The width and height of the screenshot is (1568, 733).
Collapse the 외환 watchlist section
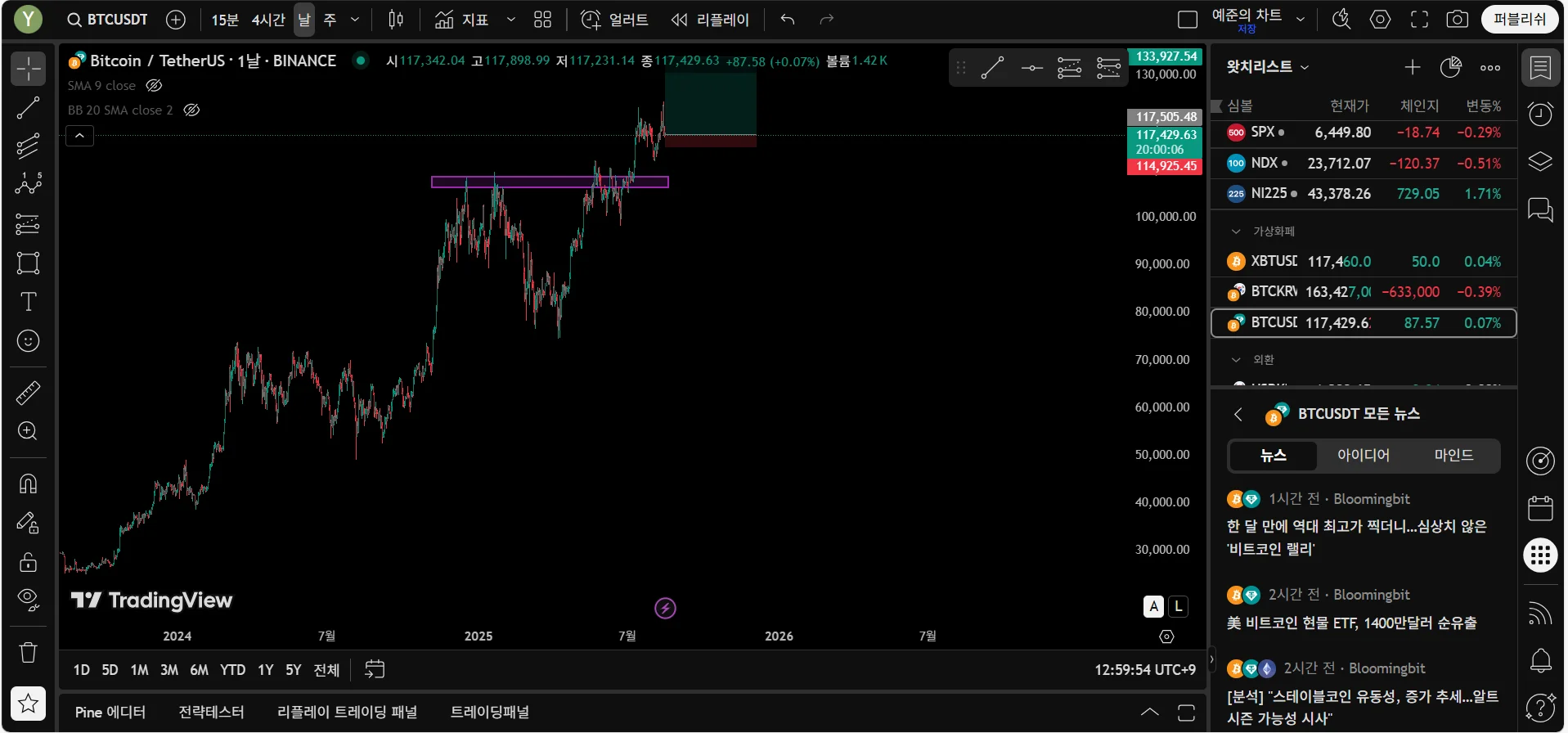click(x=1236, y=360)
